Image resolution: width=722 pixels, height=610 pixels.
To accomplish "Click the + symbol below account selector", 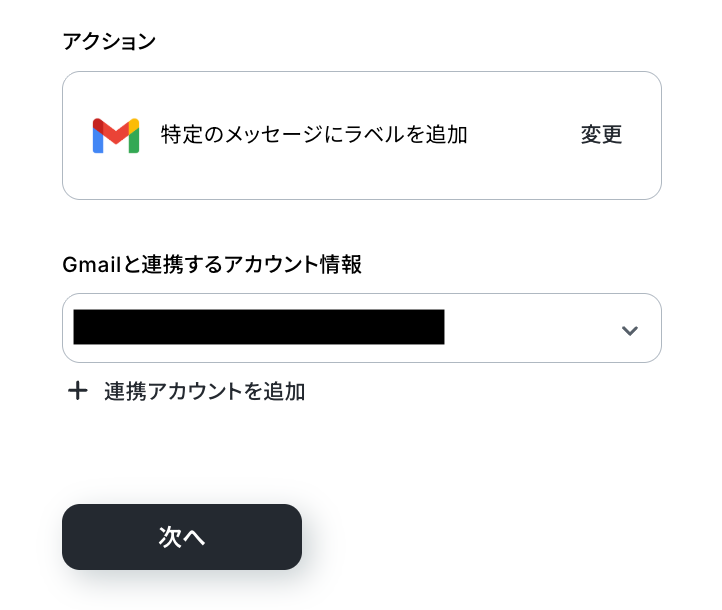I will [x=77, y=391].
